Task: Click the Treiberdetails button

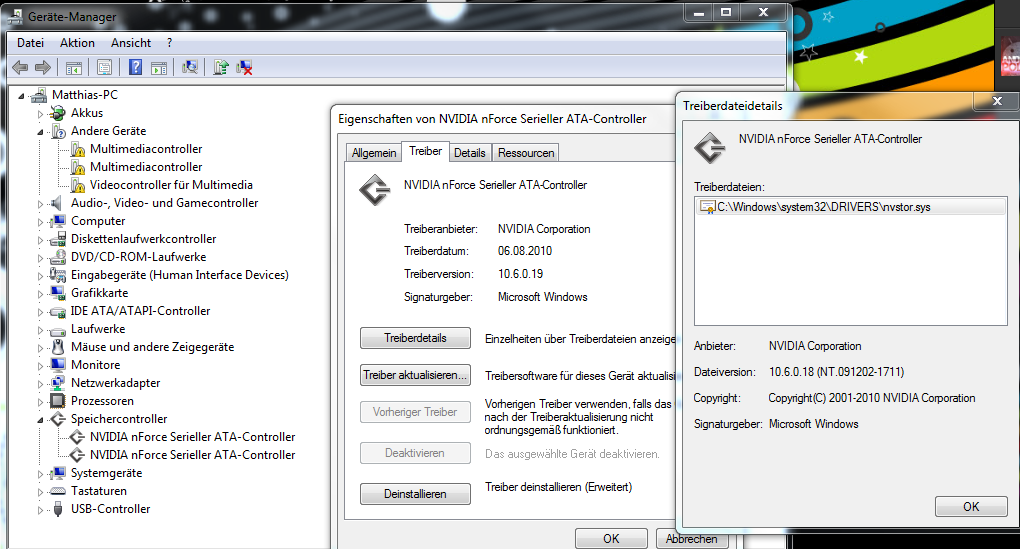Action: [x=415, y=338]
